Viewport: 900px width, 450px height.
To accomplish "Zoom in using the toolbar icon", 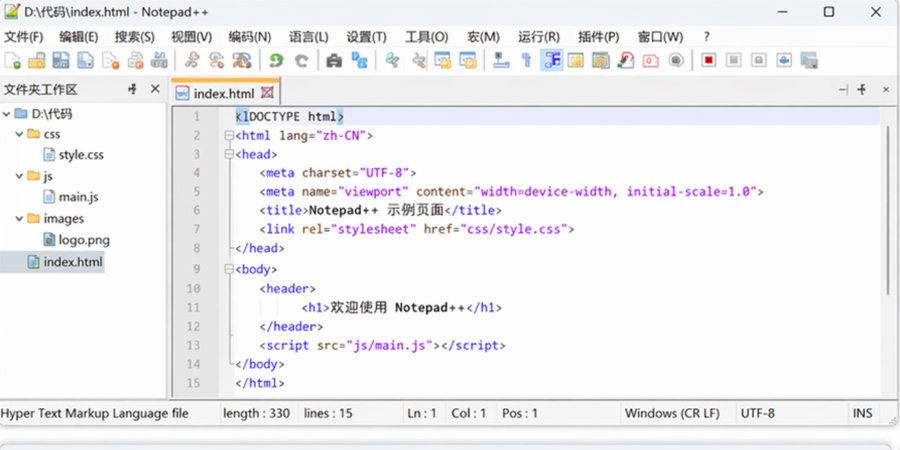I will [x=393, y=60].
